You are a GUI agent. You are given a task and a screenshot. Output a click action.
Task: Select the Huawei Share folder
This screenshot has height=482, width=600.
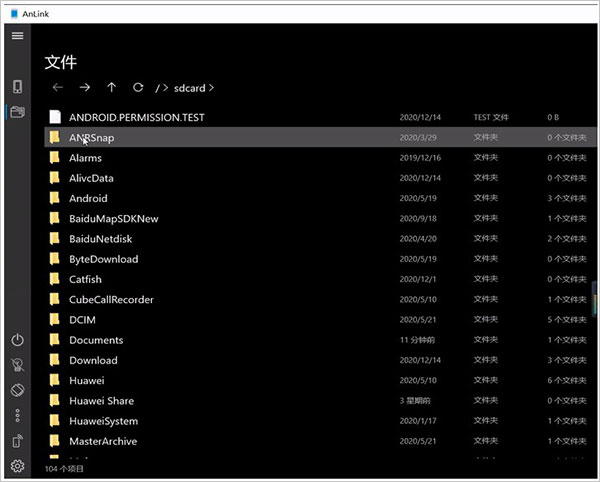click(x=101, y=401)
